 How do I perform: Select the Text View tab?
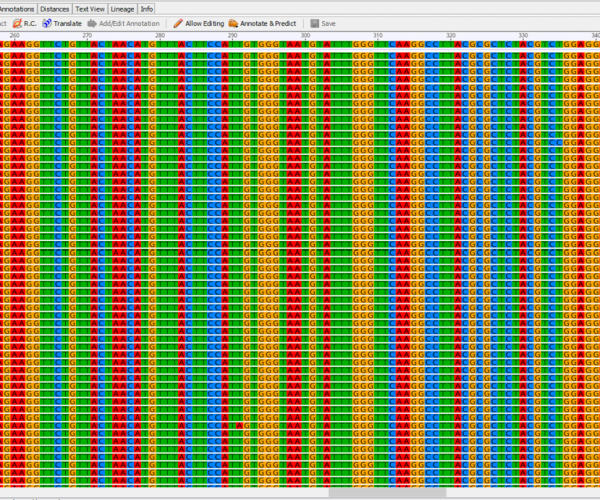[89, 8]
